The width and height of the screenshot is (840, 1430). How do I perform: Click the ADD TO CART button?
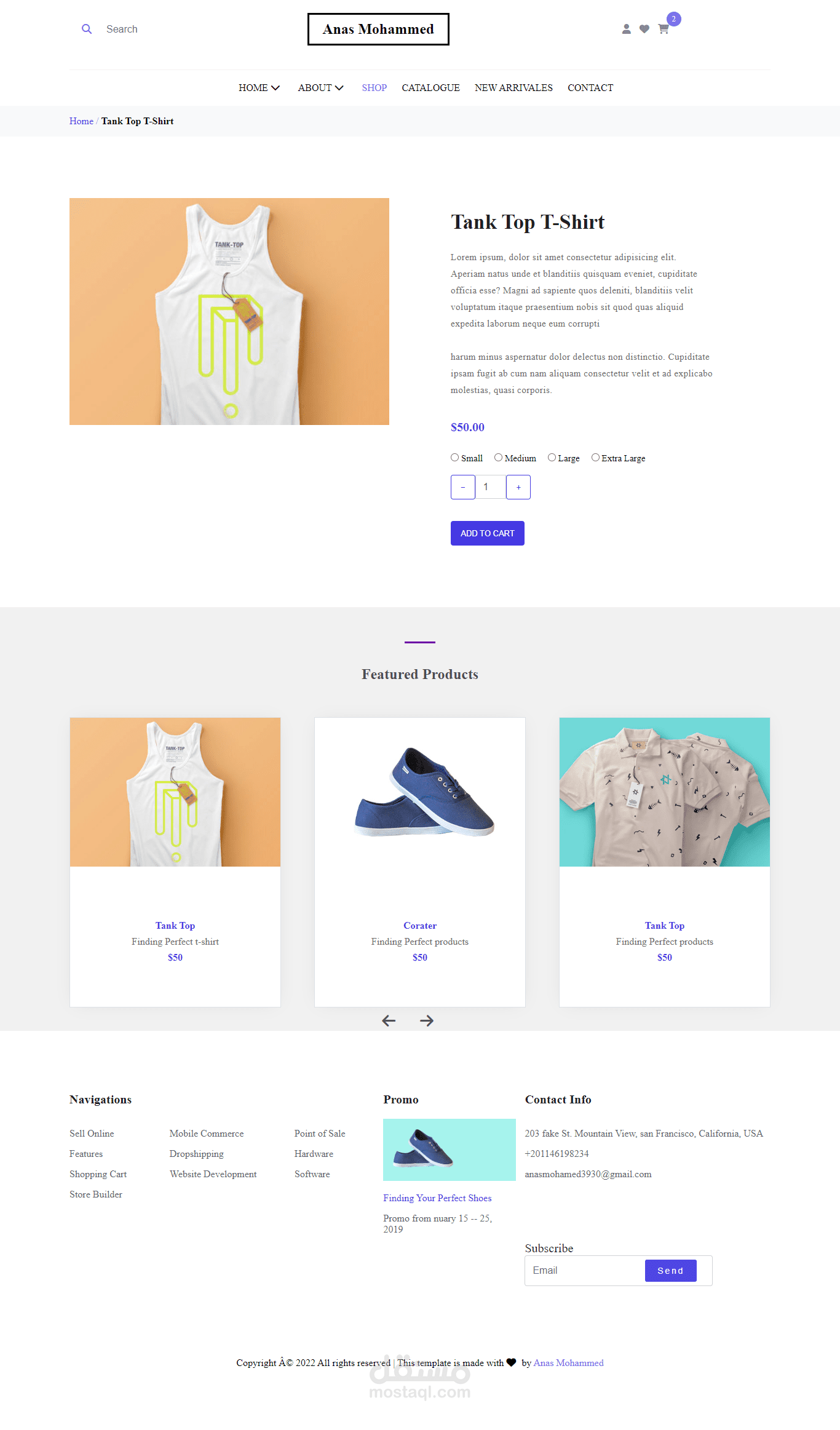pyautogui.click(x=488, y=533)
